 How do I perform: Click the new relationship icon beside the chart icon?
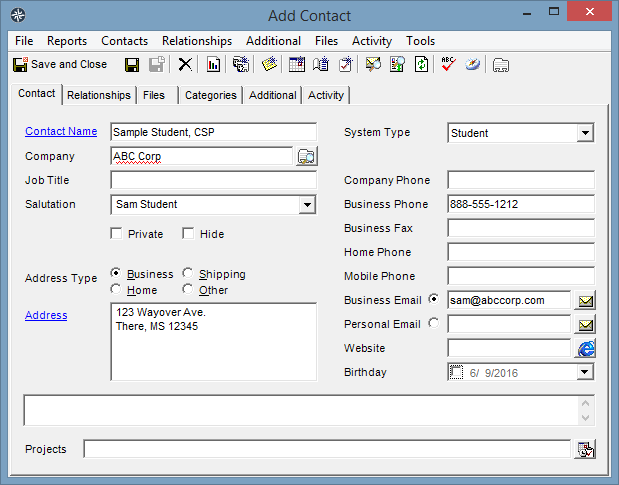pos(240,65)
